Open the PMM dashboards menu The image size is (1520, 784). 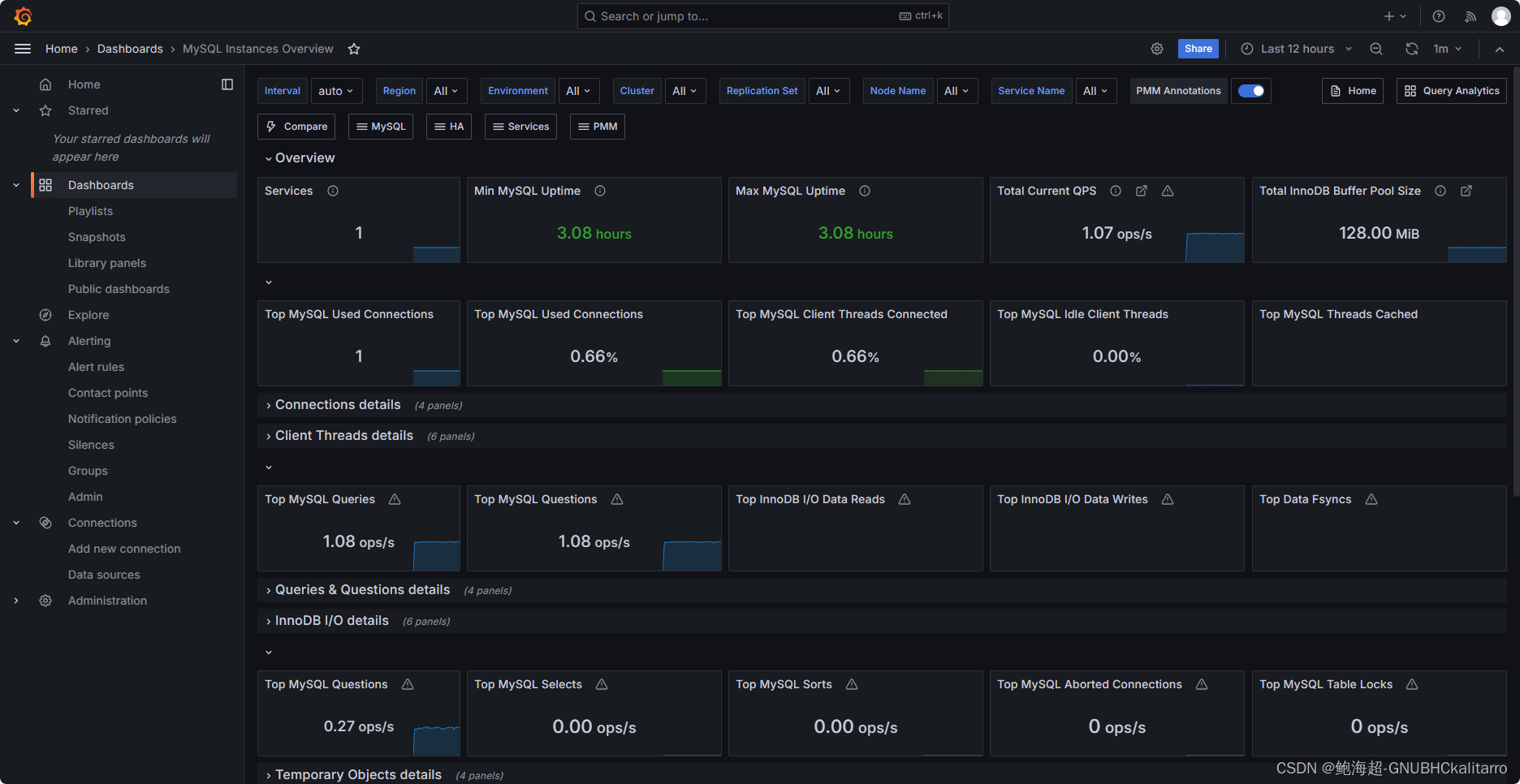(598, 127)
